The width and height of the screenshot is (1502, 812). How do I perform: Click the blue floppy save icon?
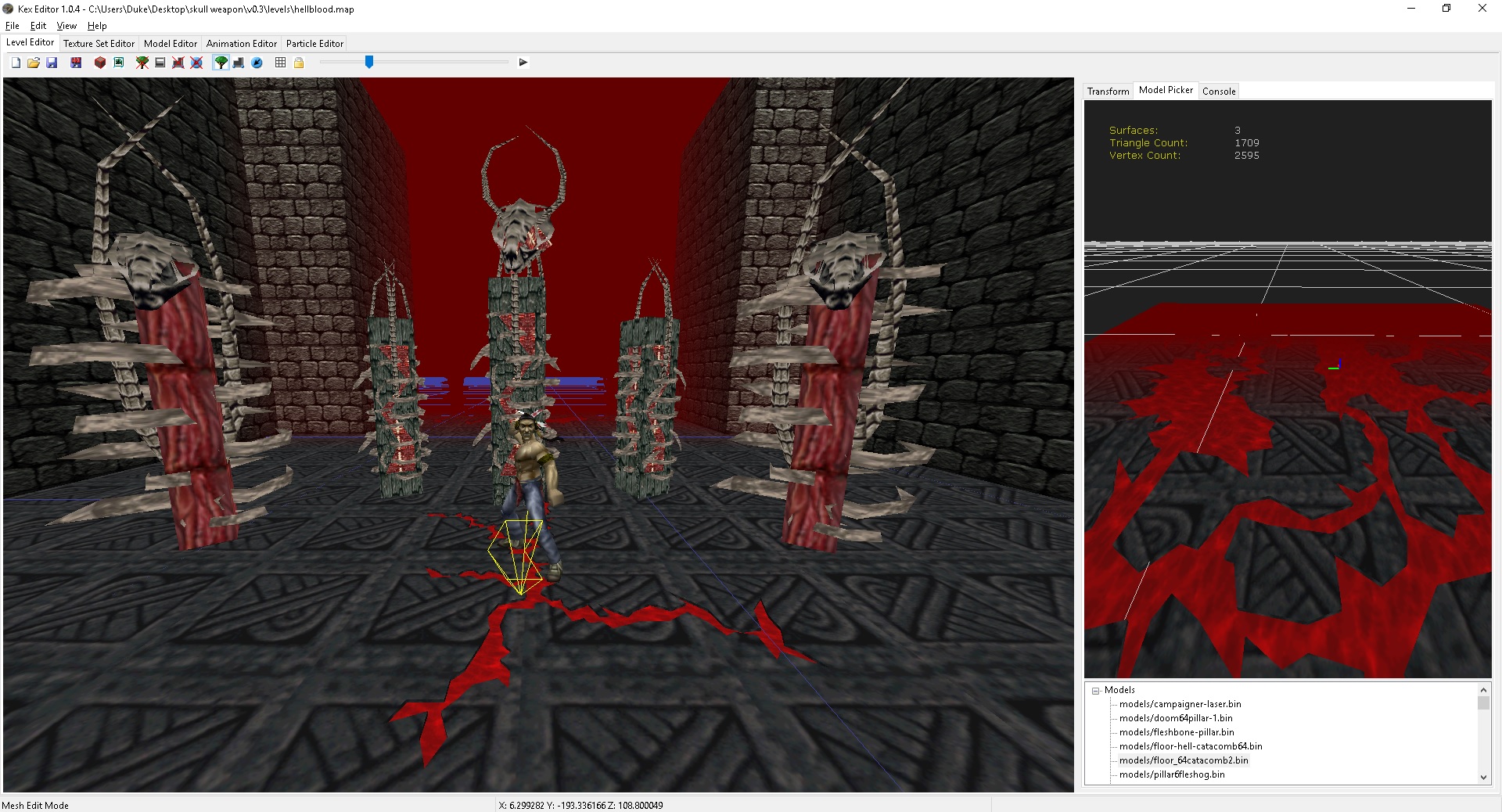pyautogui.click(x=52, y=63)
